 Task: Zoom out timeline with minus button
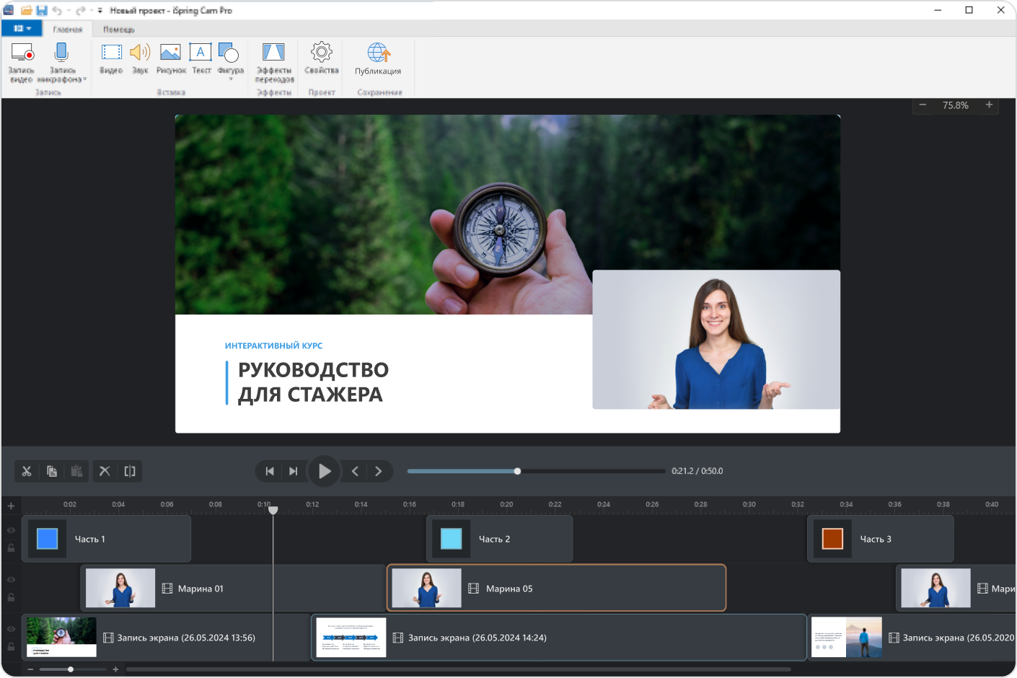point(30,669)
